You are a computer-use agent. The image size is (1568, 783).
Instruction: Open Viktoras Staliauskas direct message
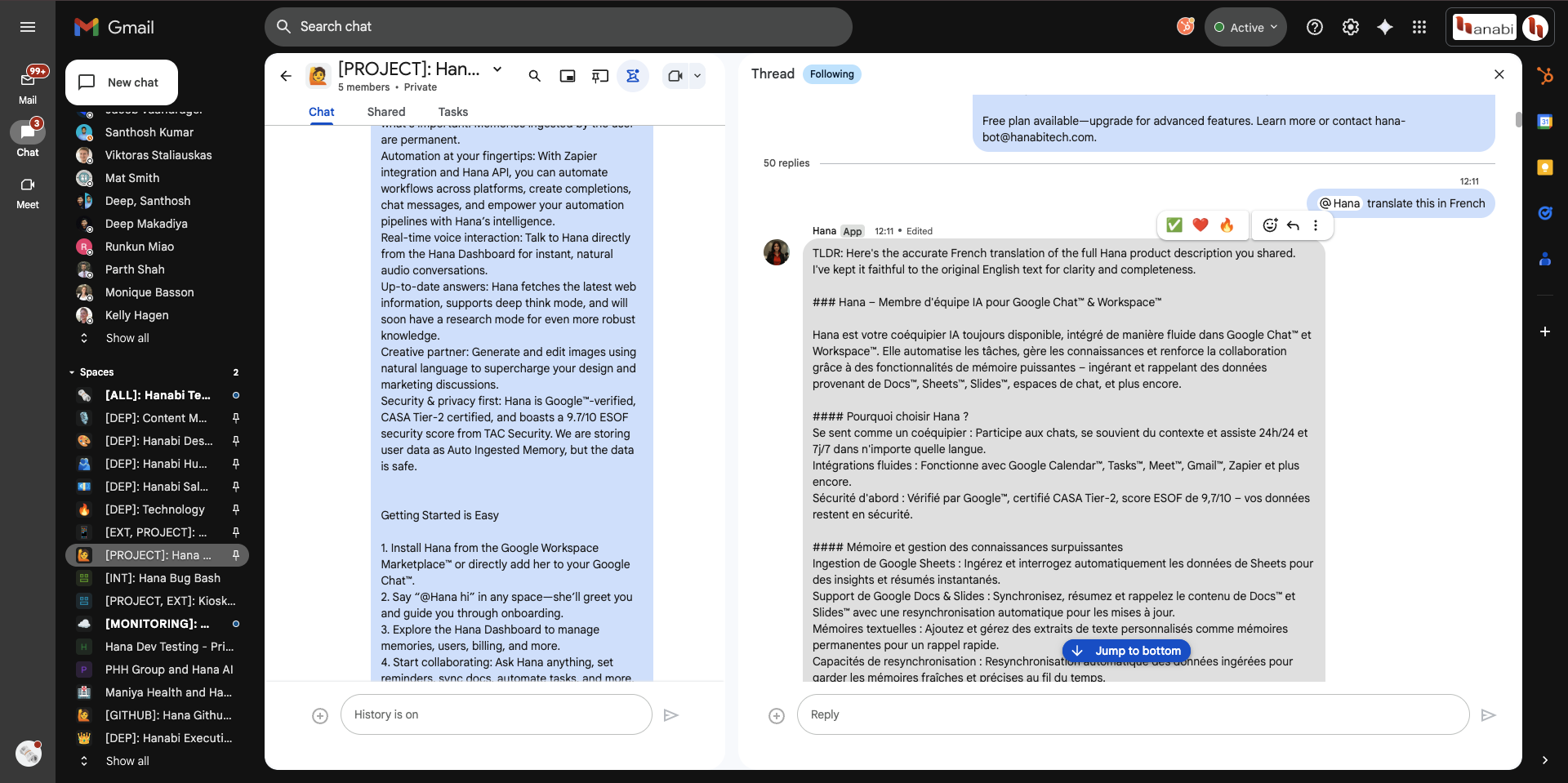157,155
